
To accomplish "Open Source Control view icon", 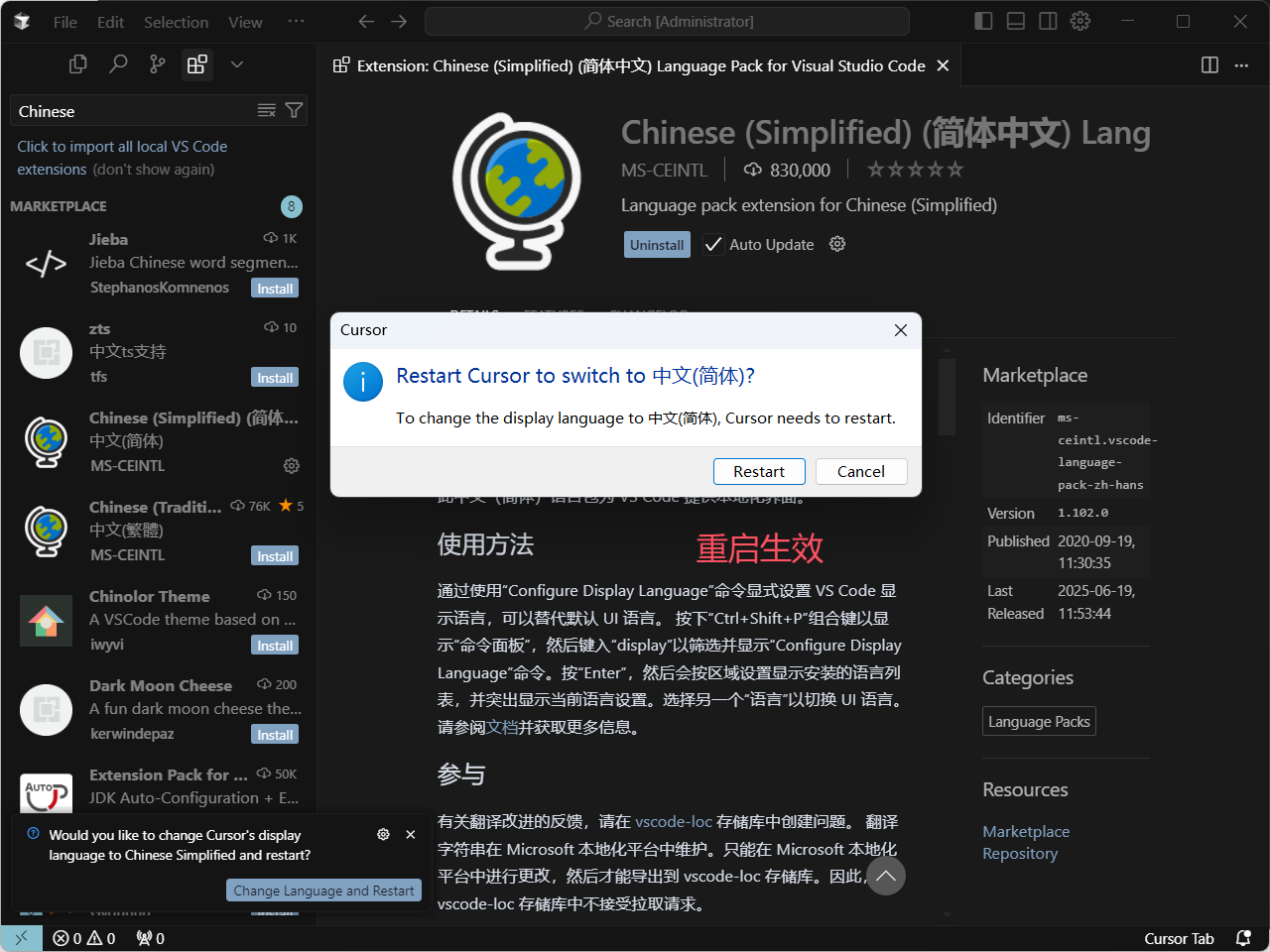I will 158,64.
